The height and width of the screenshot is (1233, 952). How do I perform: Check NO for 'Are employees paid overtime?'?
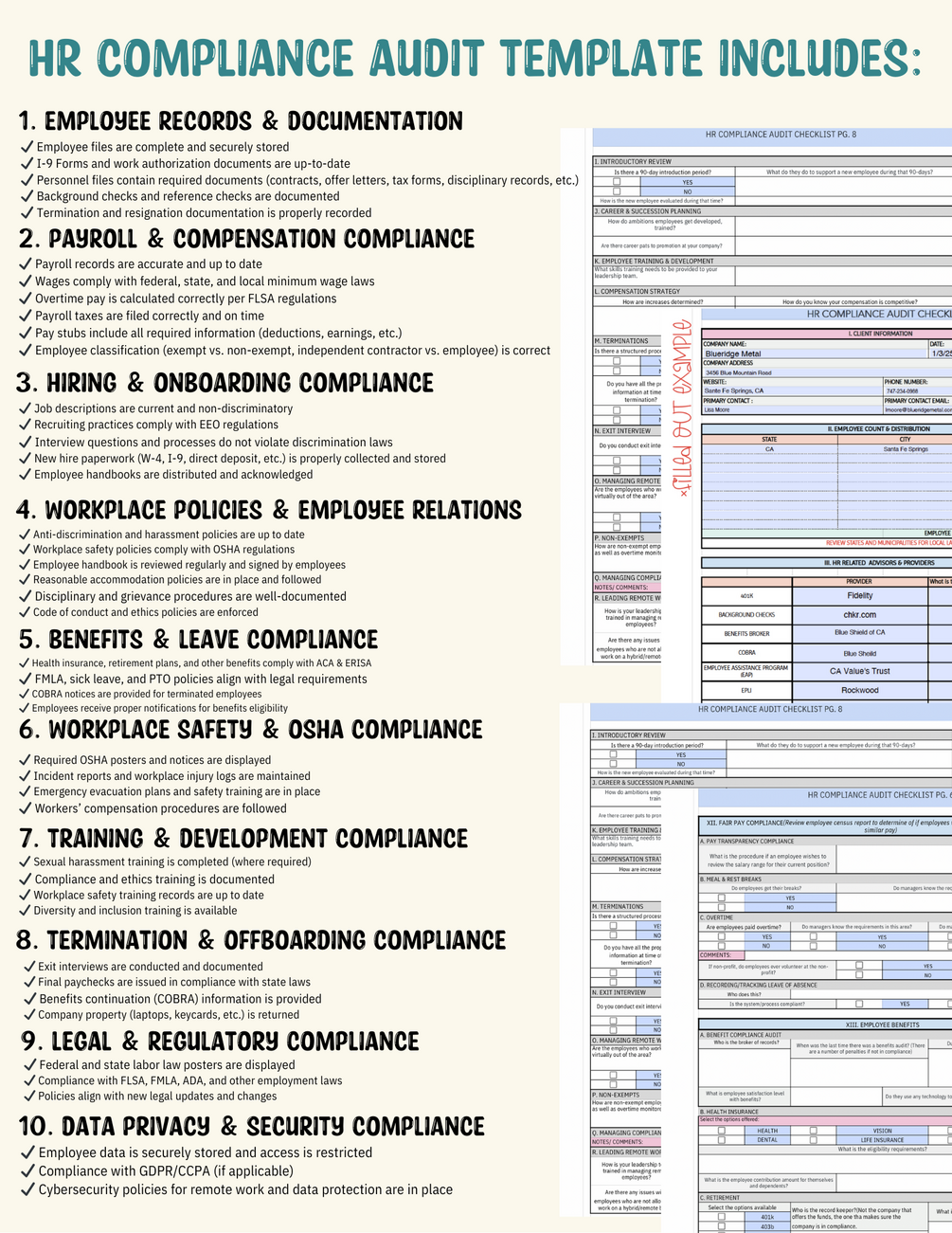(x=722, y=946)
